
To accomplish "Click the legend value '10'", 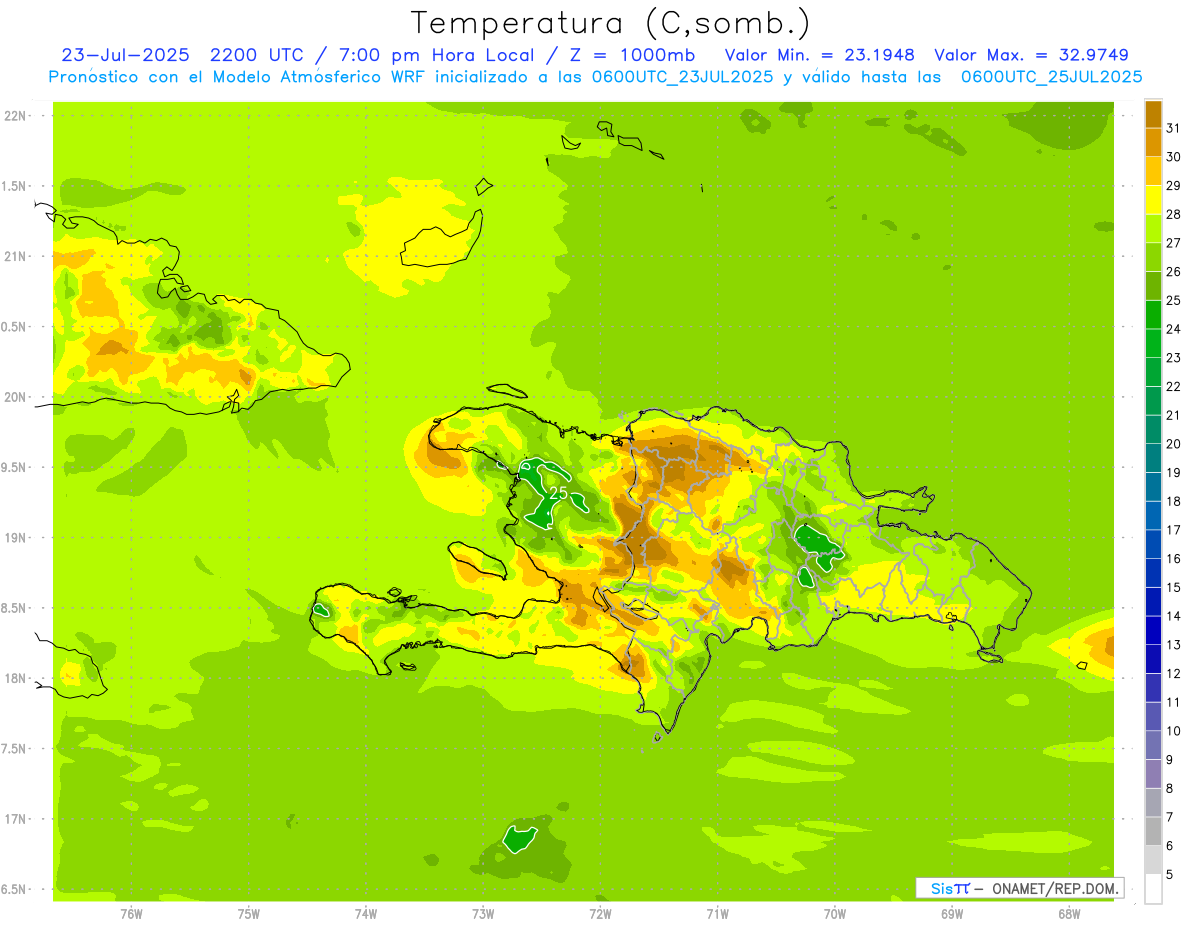I will tap(1173, 731).
